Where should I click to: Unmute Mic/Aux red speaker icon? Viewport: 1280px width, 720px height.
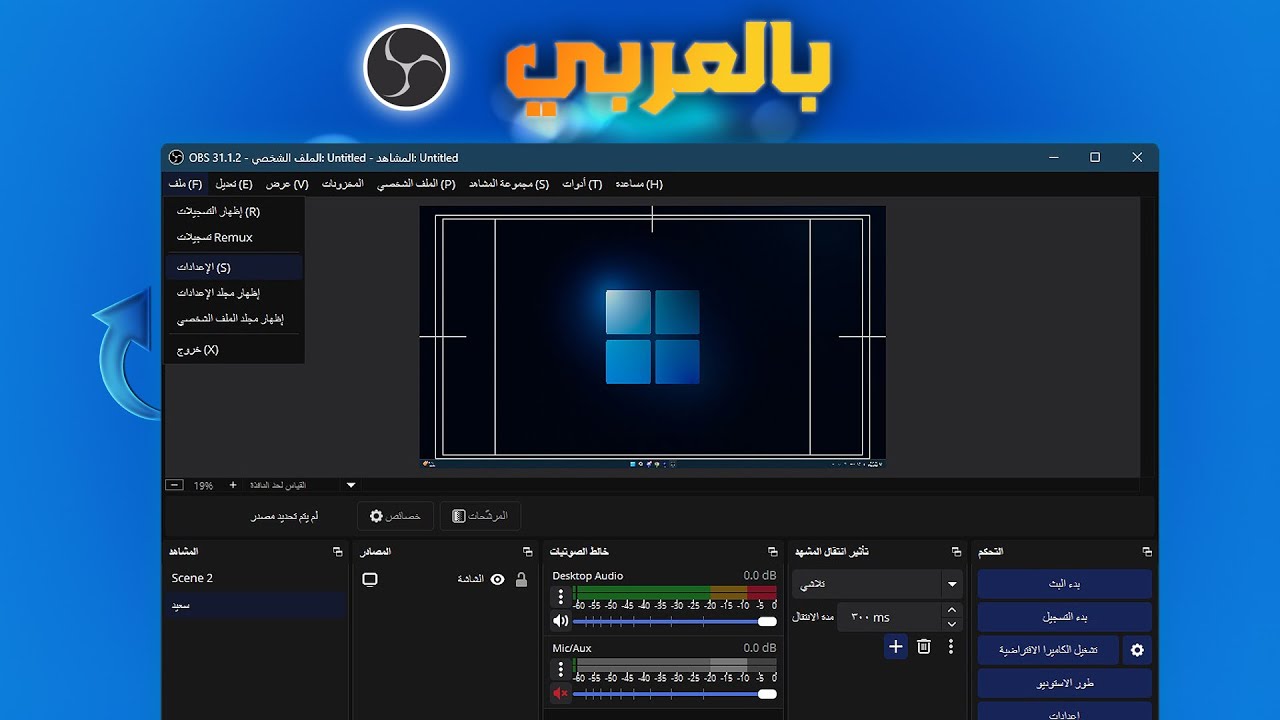[x=561, y=693]
